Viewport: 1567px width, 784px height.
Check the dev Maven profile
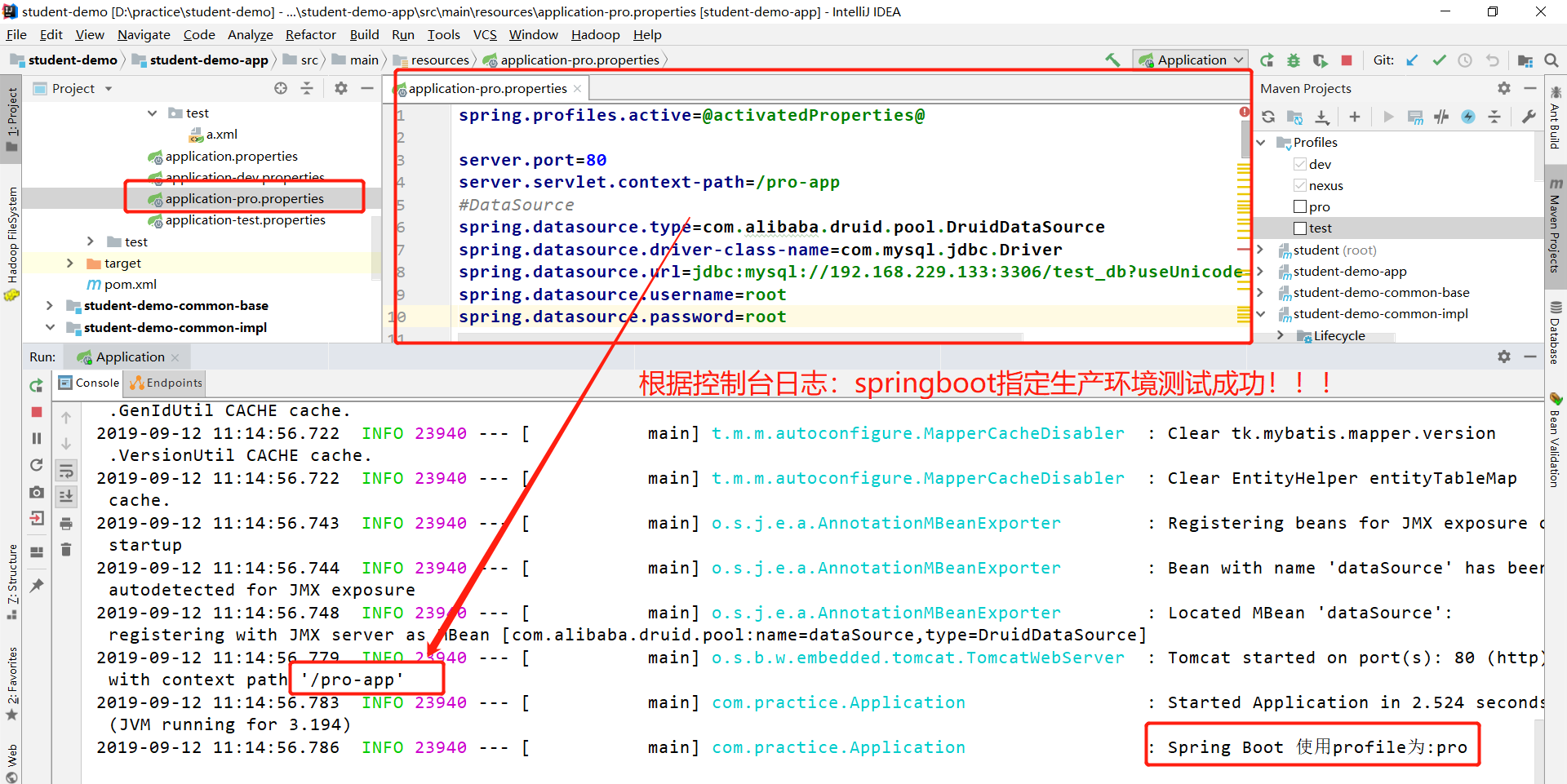tap(1300, 164)
